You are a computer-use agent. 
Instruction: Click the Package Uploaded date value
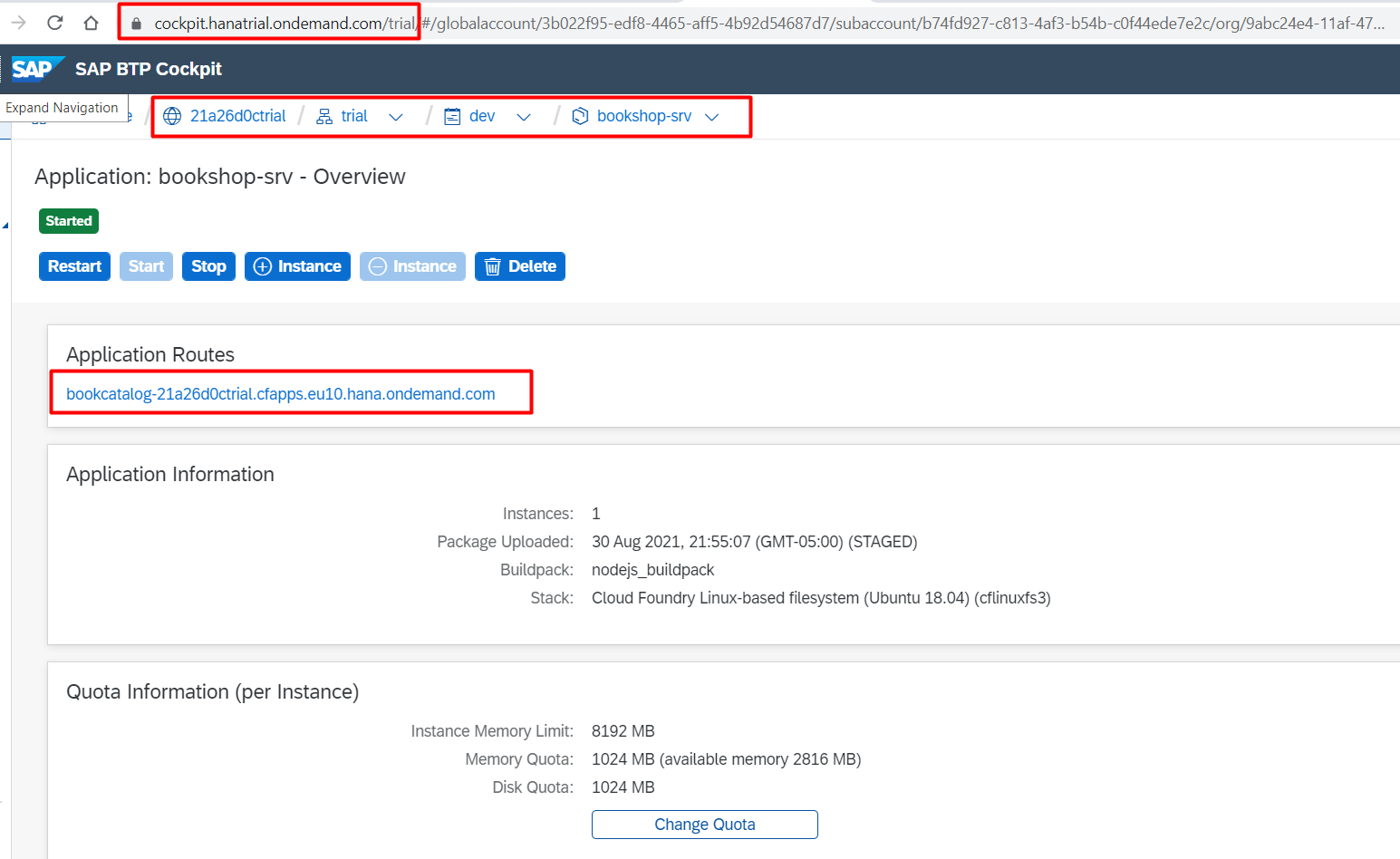(754, 542)
